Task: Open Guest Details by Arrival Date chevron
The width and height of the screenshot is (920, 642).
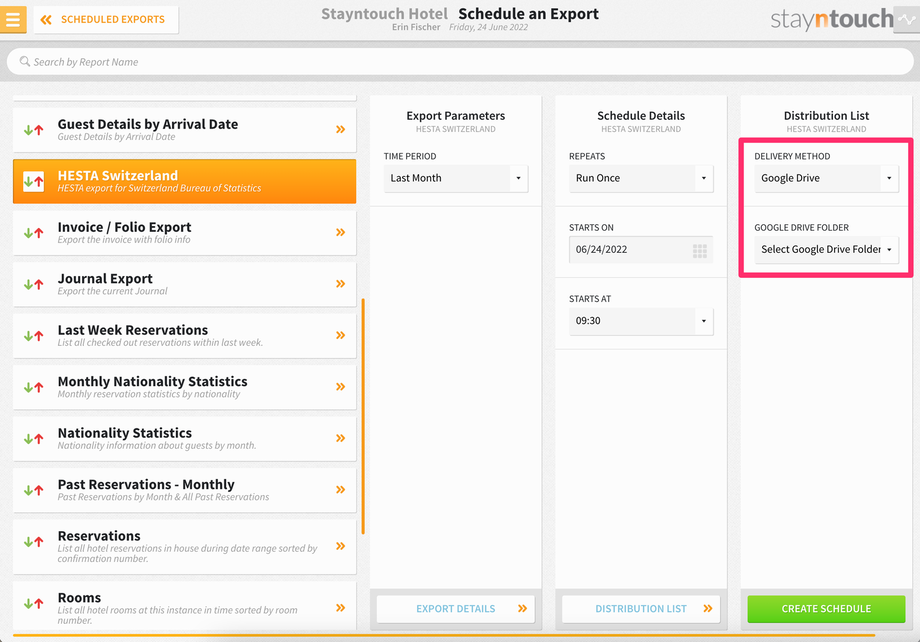Action: pos(340,130)
